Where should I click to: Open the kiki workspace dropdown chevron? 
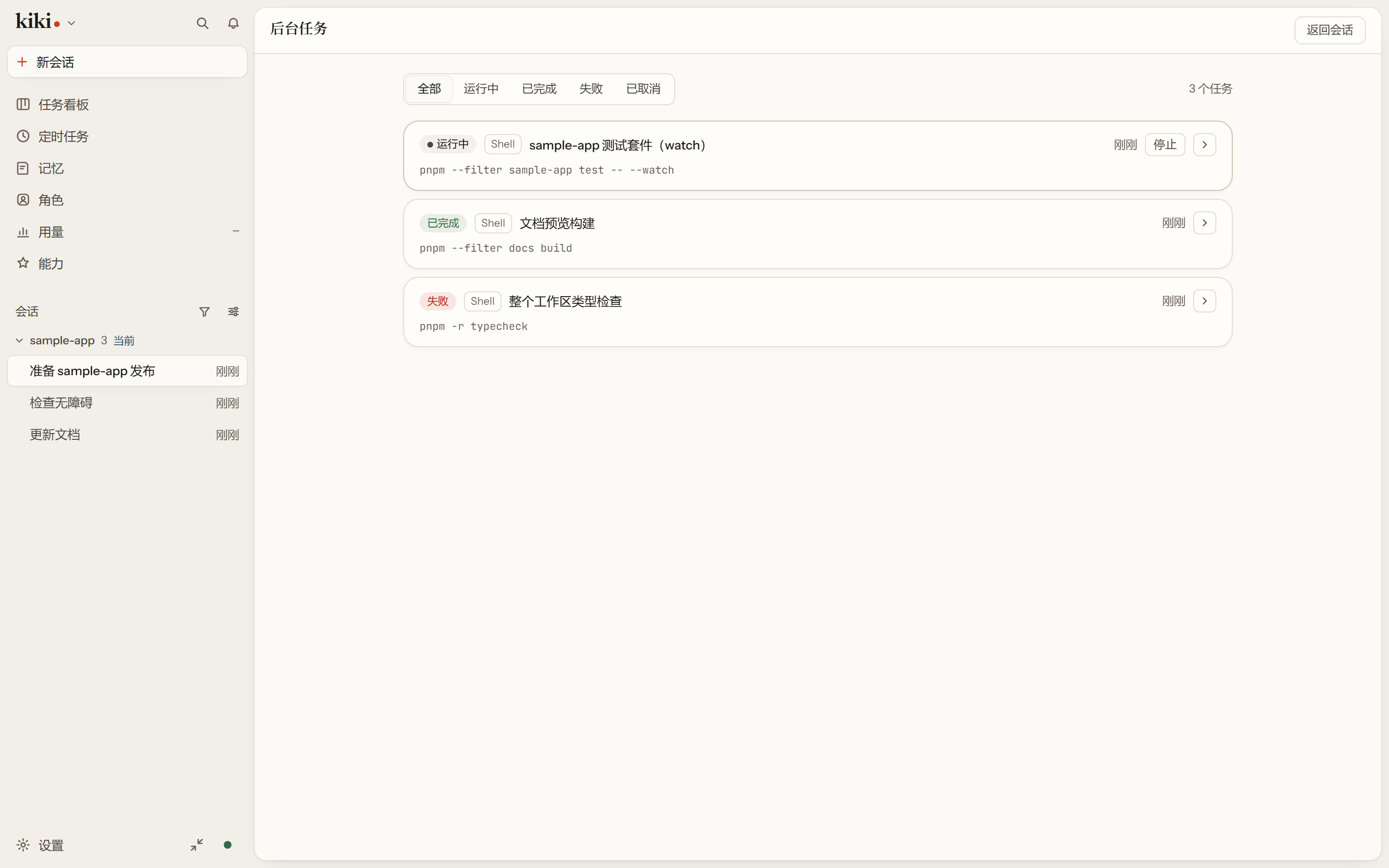point(72,24)
